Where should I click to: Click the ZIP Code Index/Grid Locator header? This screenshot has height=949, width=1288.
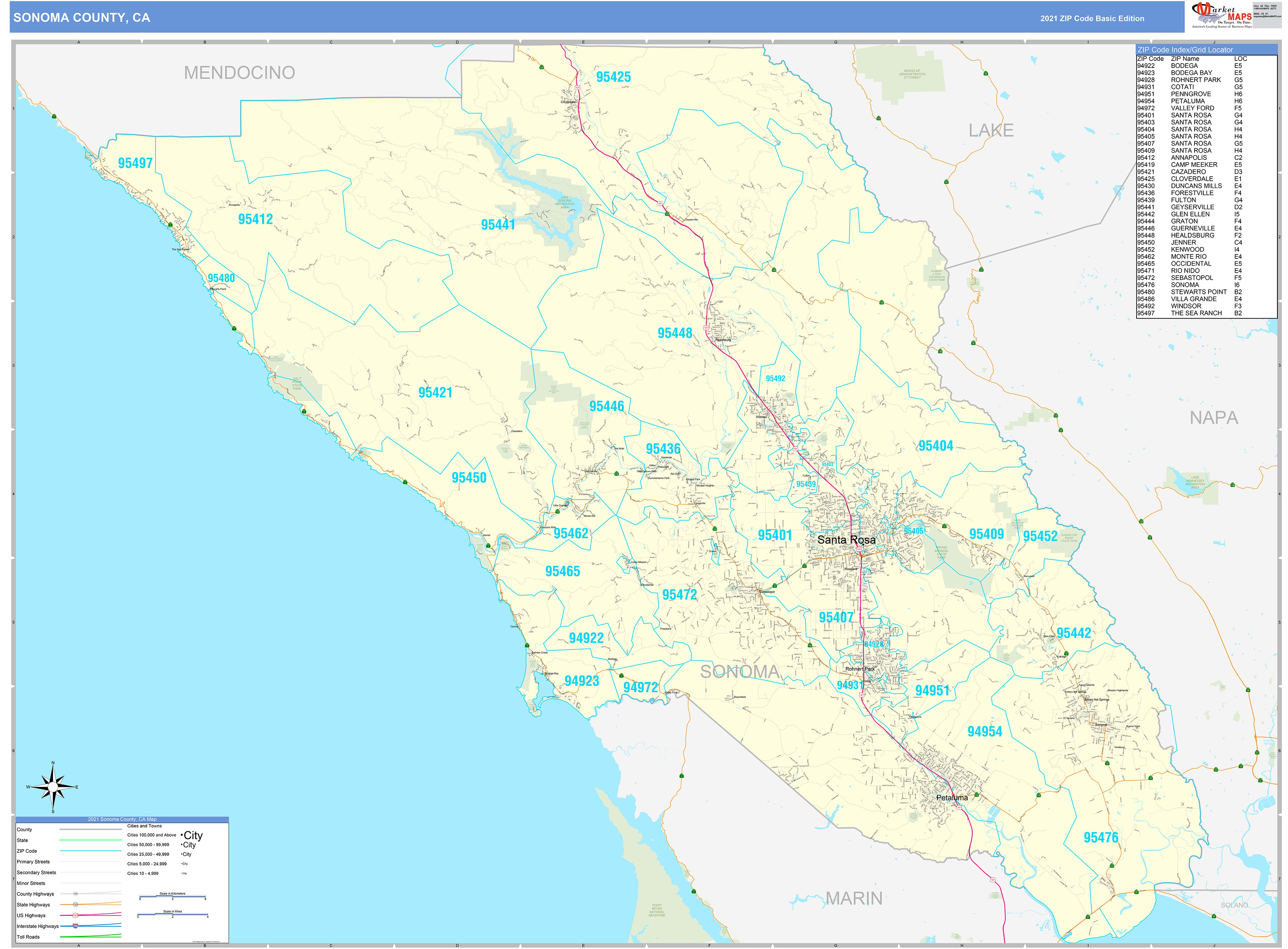1185,50
